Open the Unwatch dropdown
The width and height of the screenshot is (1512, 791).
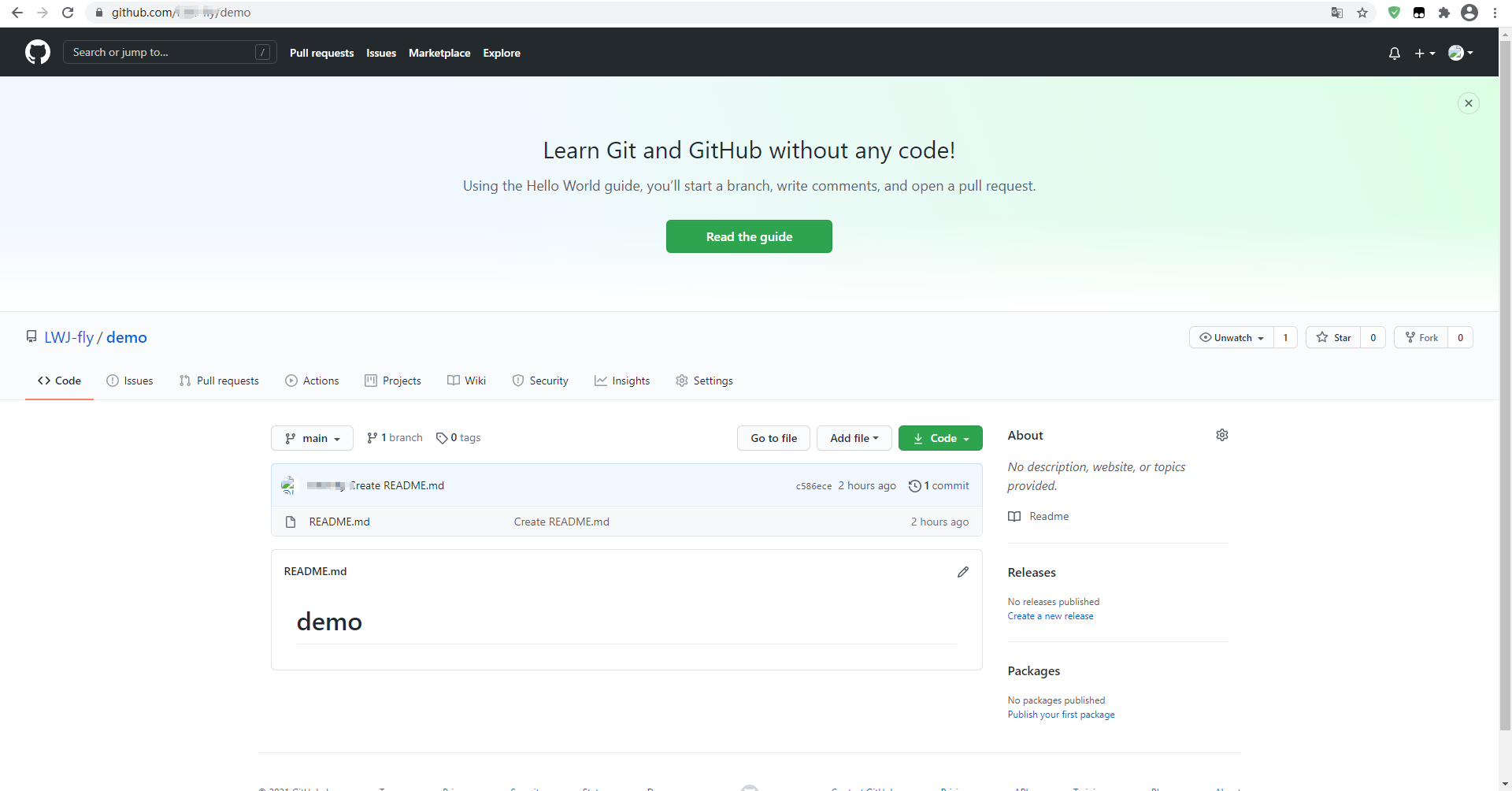[x=1232, y=337]
